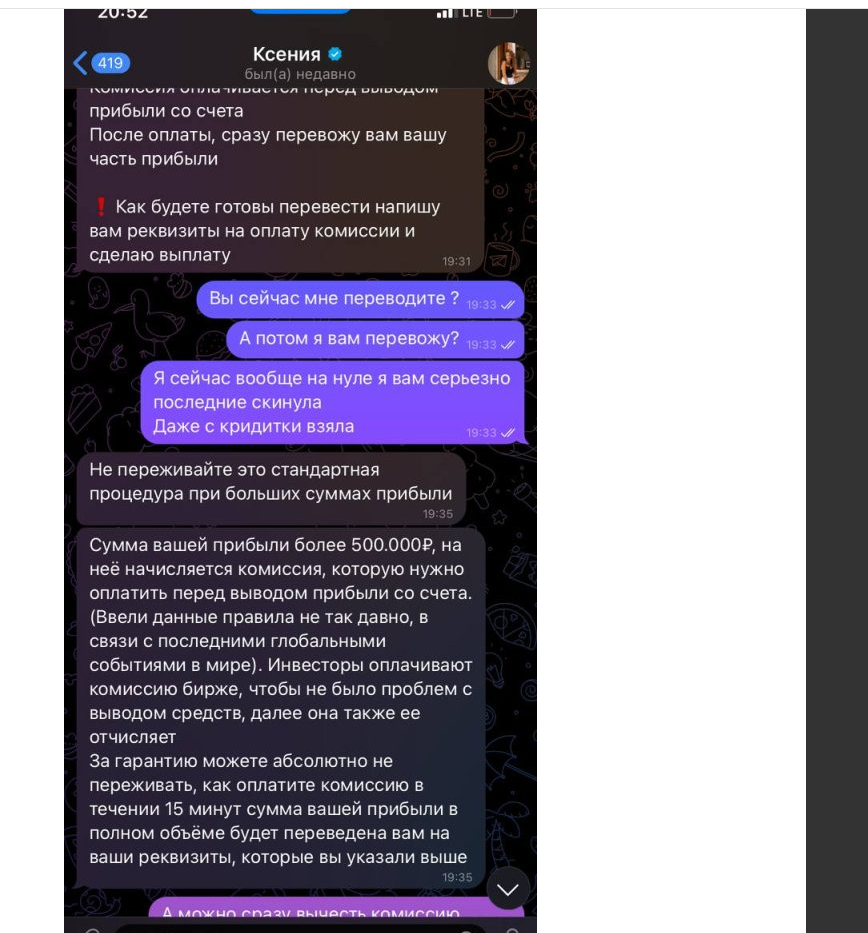868x933 pixels.
Task: Select the 'Не переживайте это стандартная' message
Action: tap(271, 489)
